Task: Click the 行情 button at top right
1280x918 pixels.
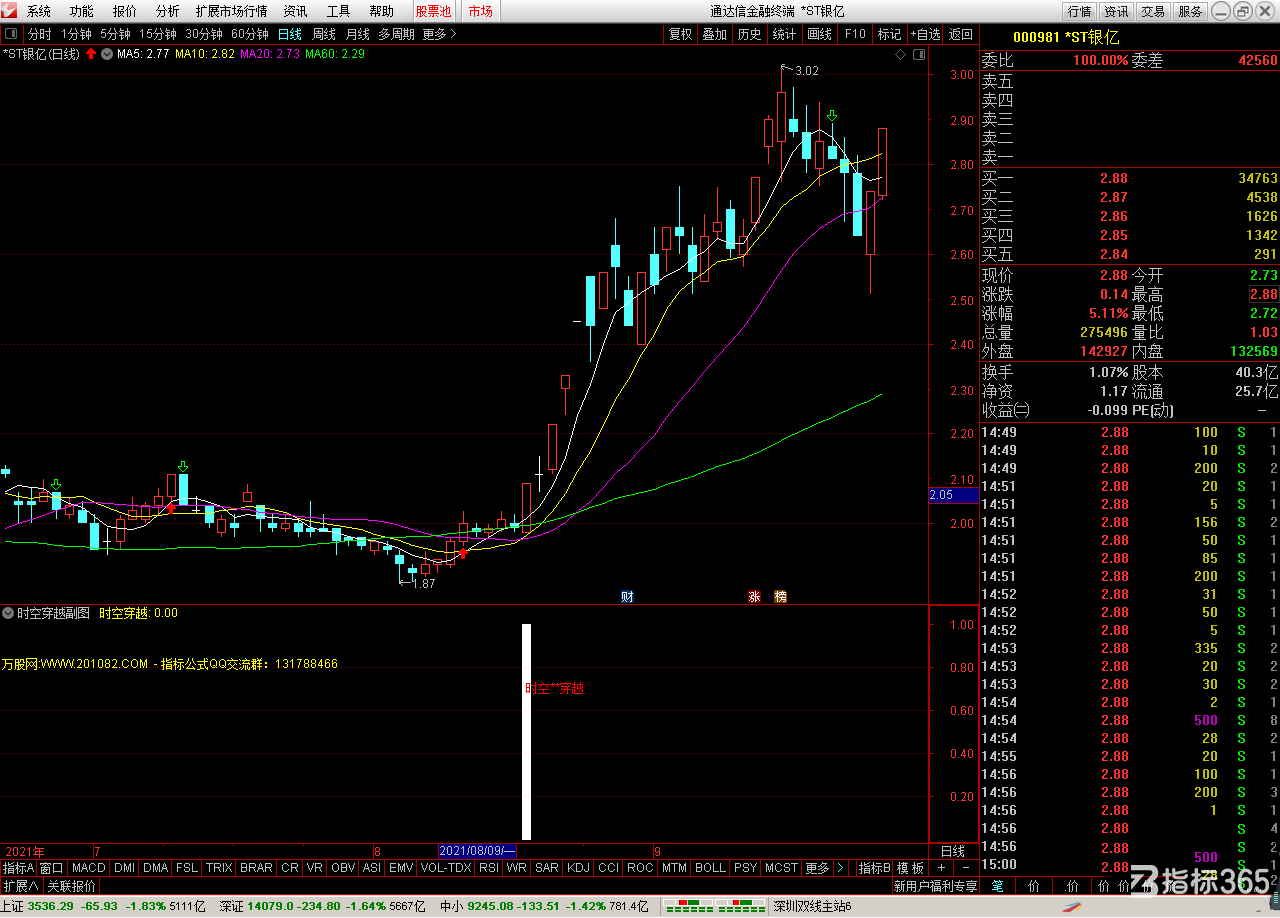Action: 1079,12
